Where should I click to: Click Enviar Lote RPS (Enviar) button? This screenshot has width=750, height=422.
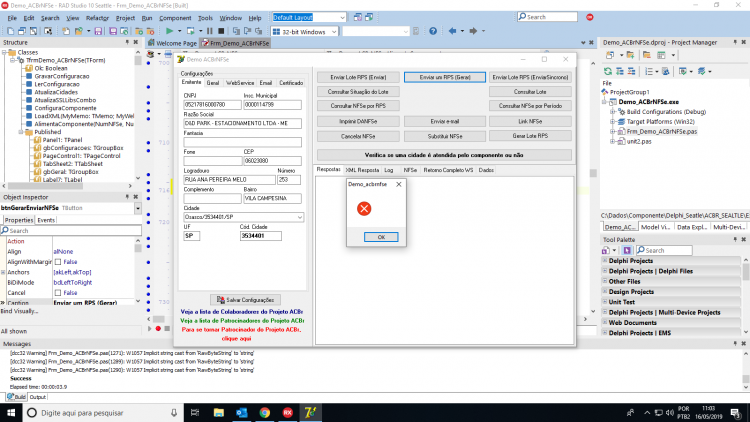358,77
